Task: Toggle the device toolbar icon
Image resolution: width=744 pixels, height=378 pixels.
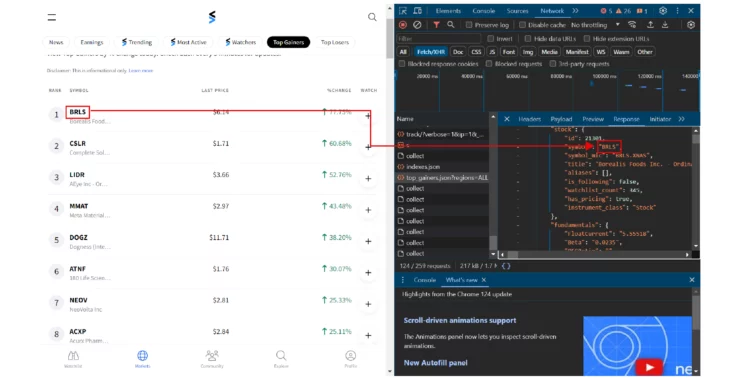Action: (x=418, y=10)
